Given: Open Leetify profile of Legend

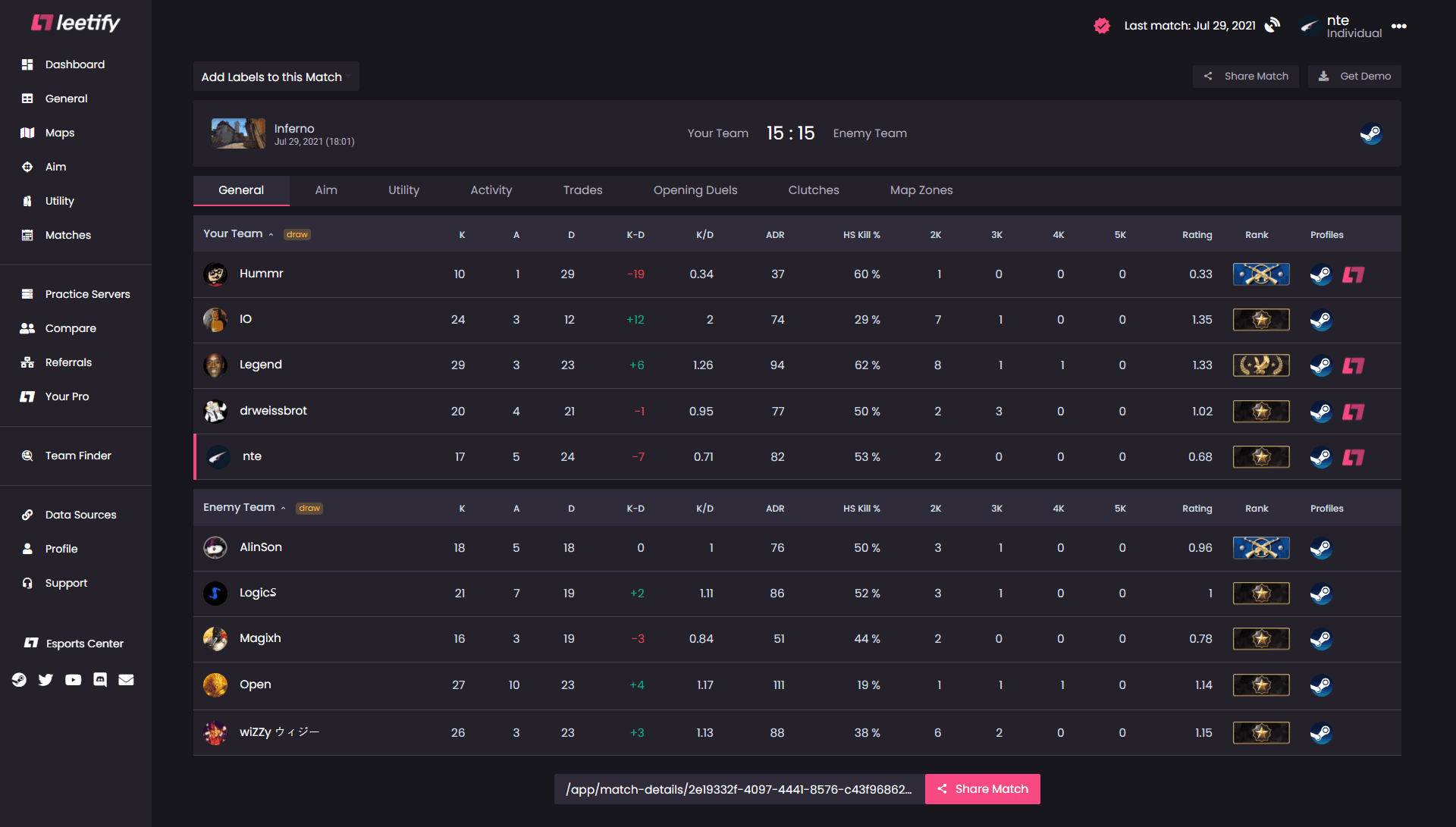Looking at the screenshot, I should click(x=1353, y=365).
